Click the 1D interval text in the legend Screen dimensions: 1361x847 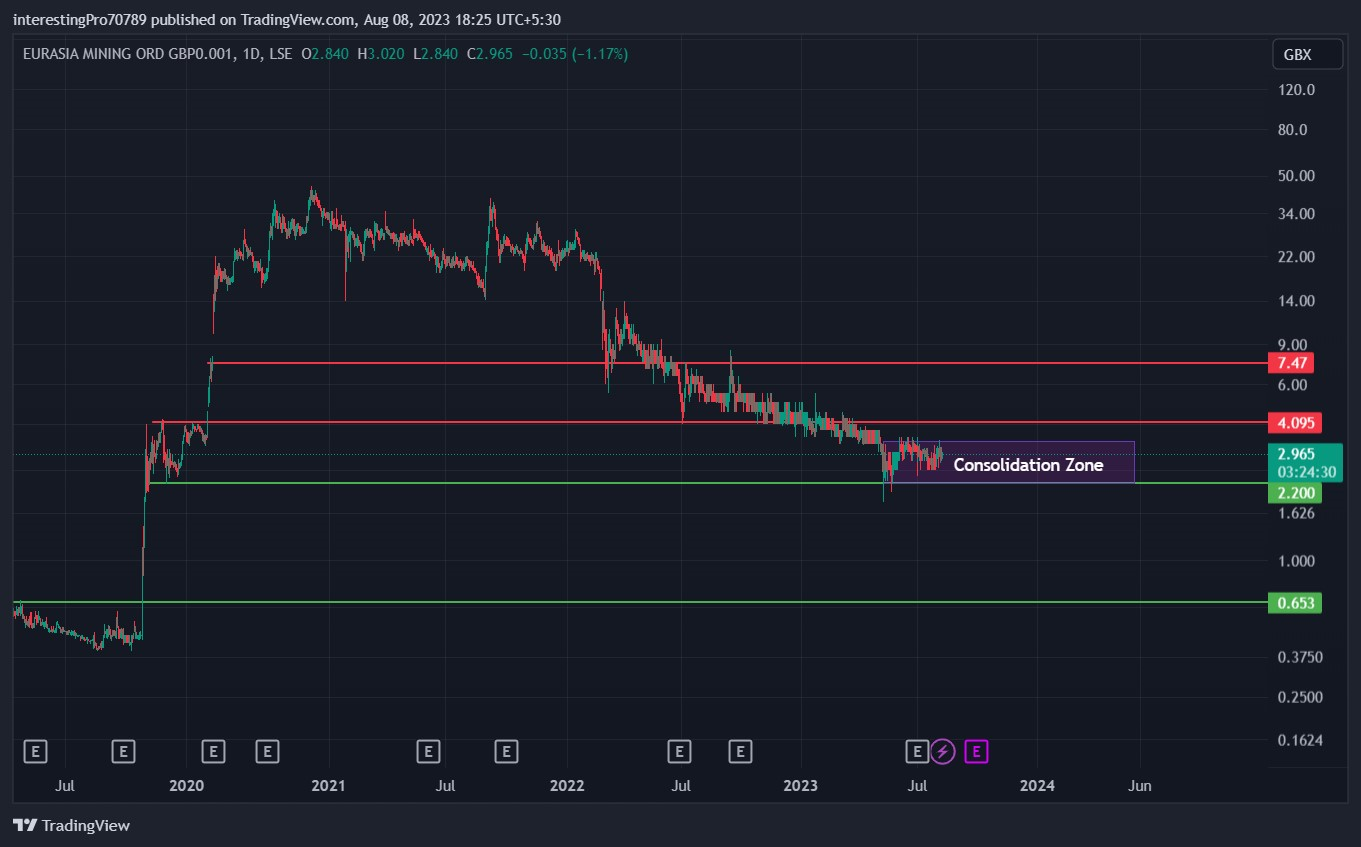tap(250, 53)
